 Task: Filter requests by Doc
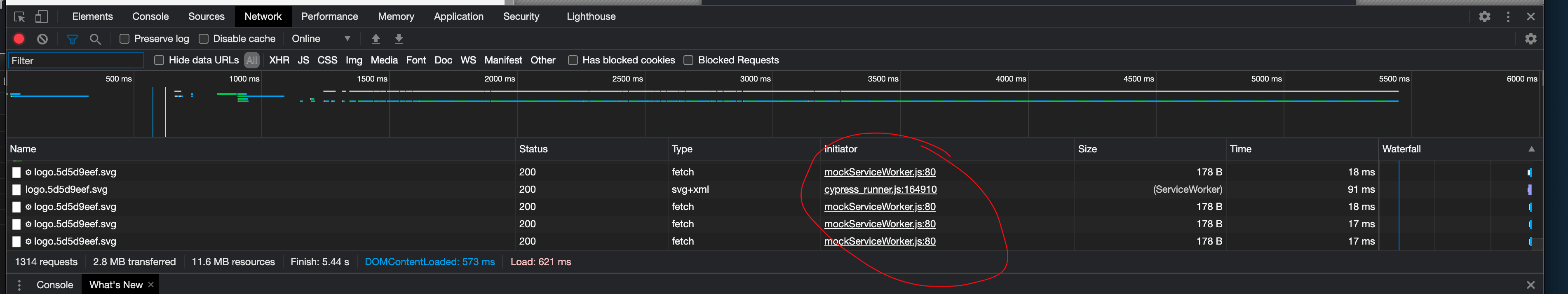point(443,60)
